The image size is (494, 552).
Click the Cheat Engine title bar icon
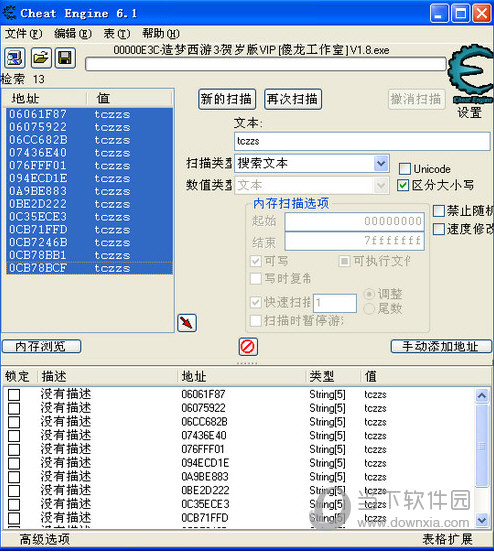(x=9, y=13)
